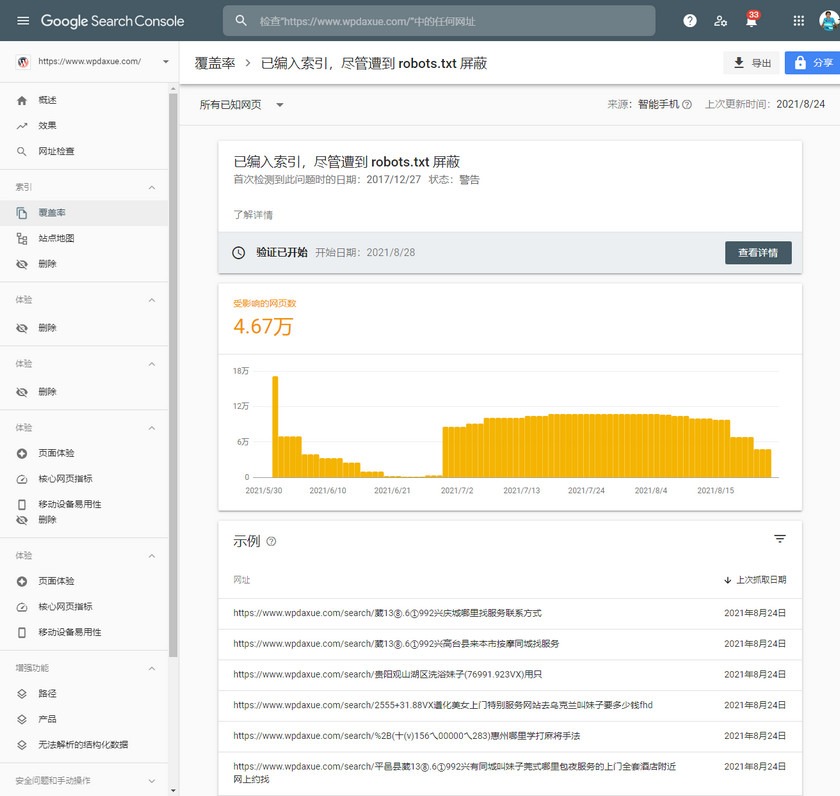Sort by 上次抓取日期 column header
Image resolution: width=840 pixels, height=796 pixels.
(755, 580)
